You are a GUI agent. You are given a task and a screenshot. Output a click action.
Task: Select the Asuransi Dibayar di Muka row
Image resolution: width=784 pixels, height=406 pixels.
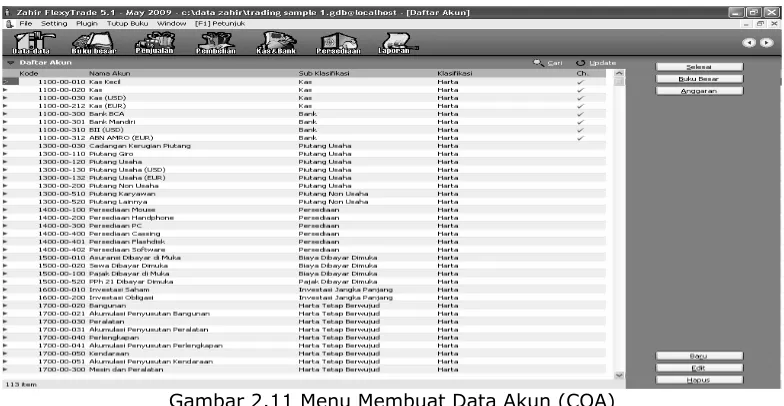[x=304, y=258]
